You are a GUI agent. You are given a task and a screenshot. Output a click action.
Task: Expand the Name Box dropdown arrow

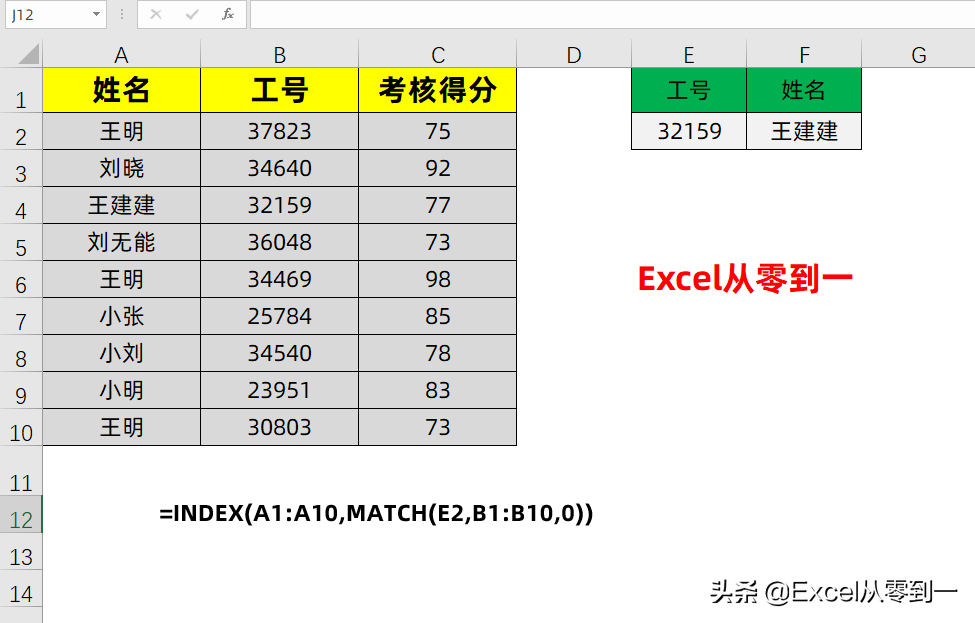pos(96,14)
